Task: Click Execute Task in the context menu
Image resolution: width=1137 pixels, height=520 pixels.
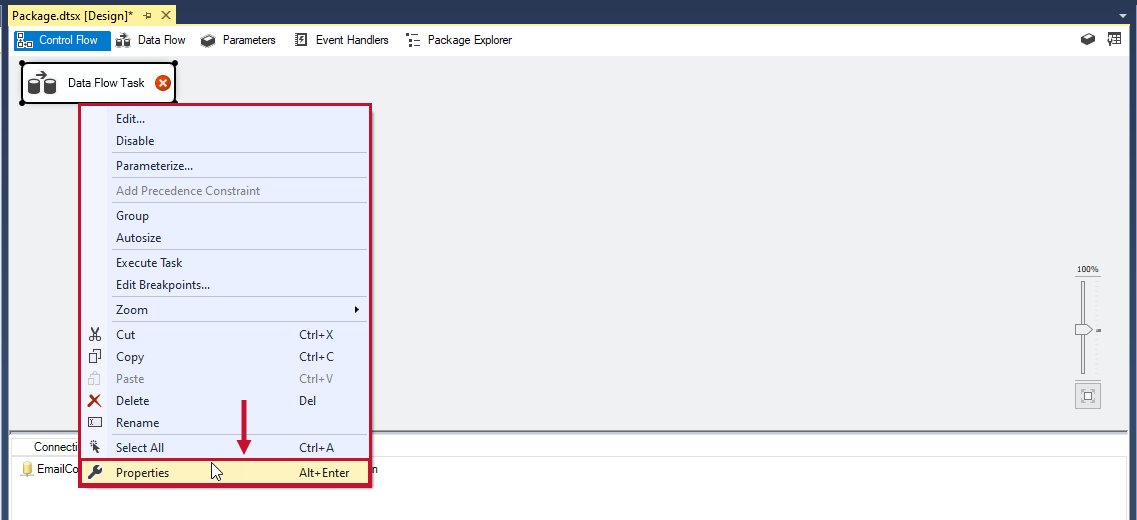Action: point(149,263)
